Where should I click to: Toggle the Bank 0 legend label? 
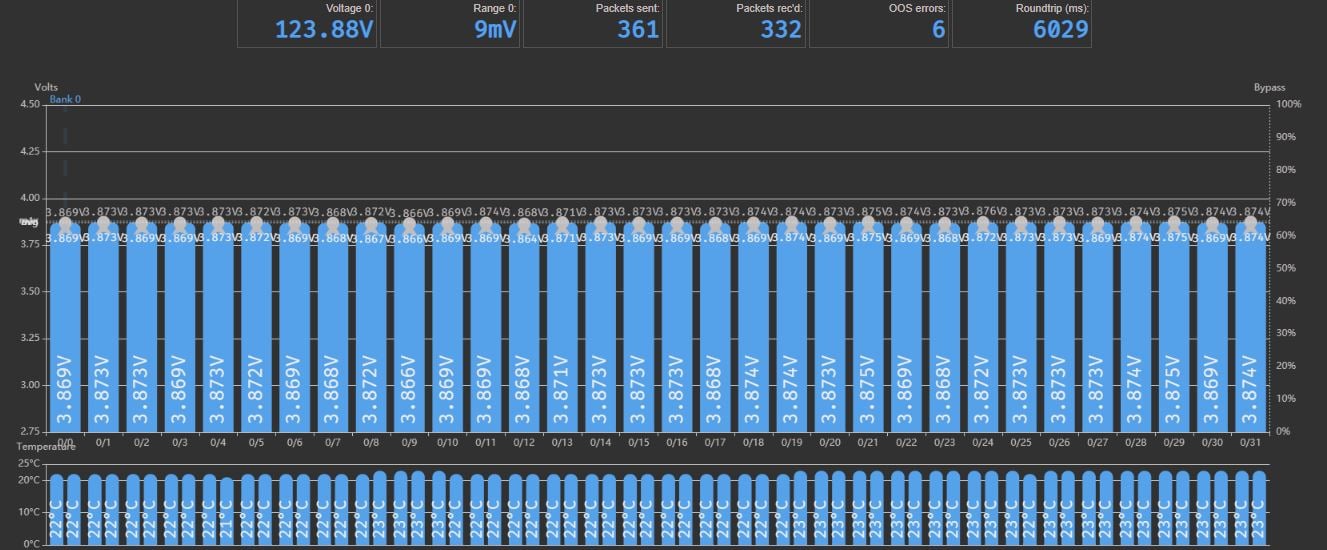(65, 100)
